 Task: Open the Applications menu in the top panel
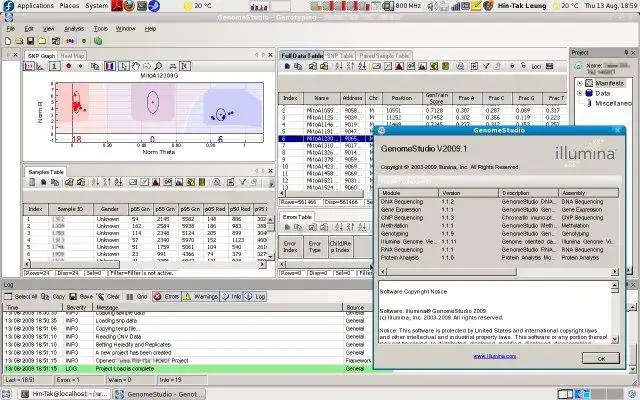tap(35, 6)
